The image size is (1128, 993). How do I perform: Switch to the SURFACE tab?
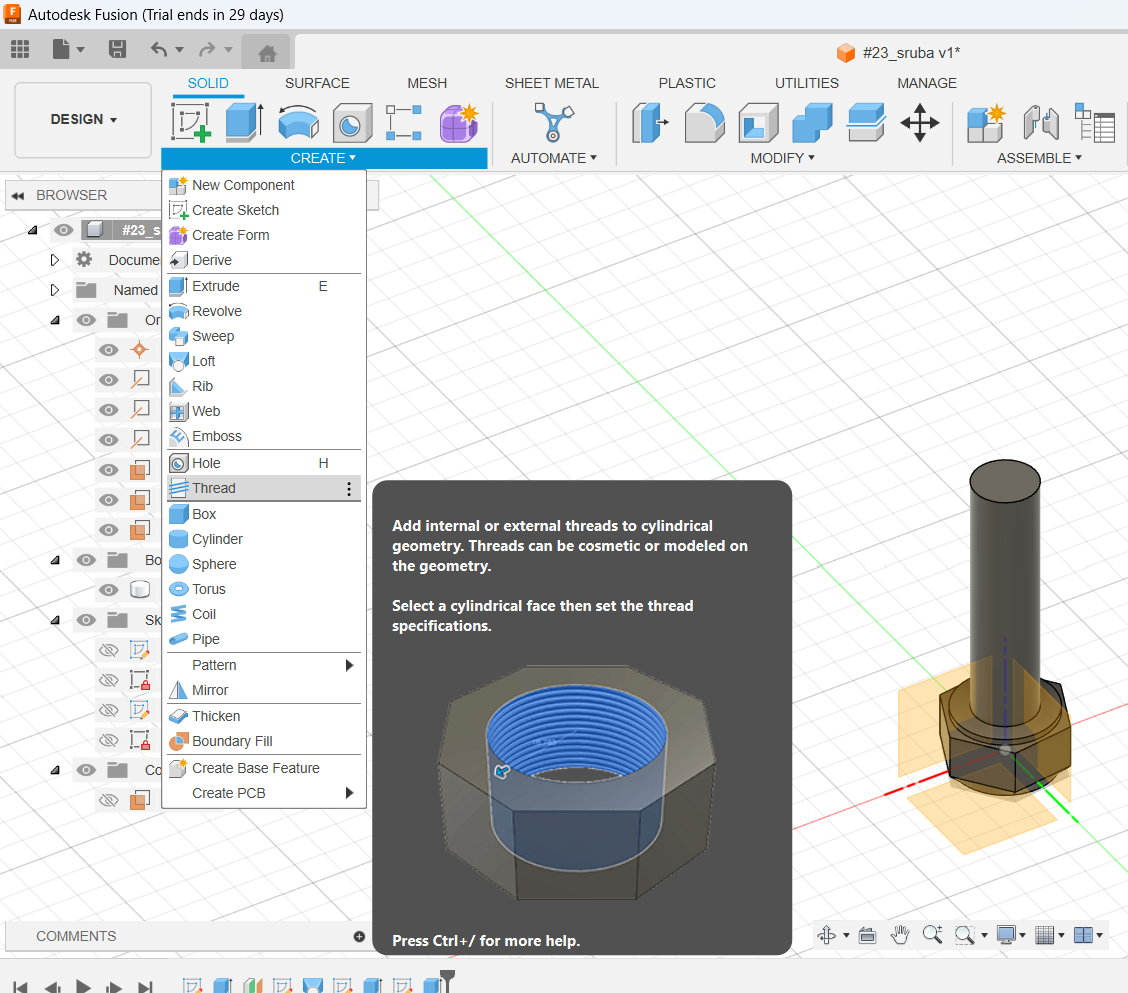[317, 83]
